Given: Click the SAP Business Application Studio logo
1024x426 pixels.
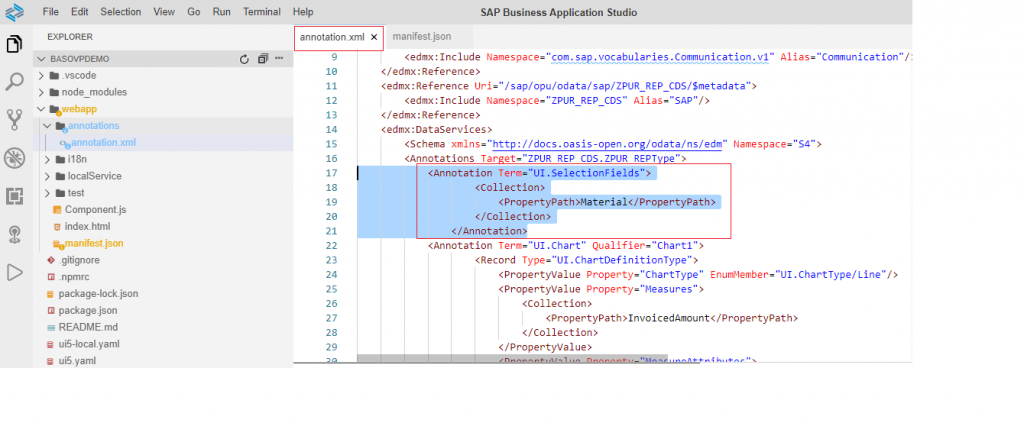Looking at the screenshot, I should point(14,12).
